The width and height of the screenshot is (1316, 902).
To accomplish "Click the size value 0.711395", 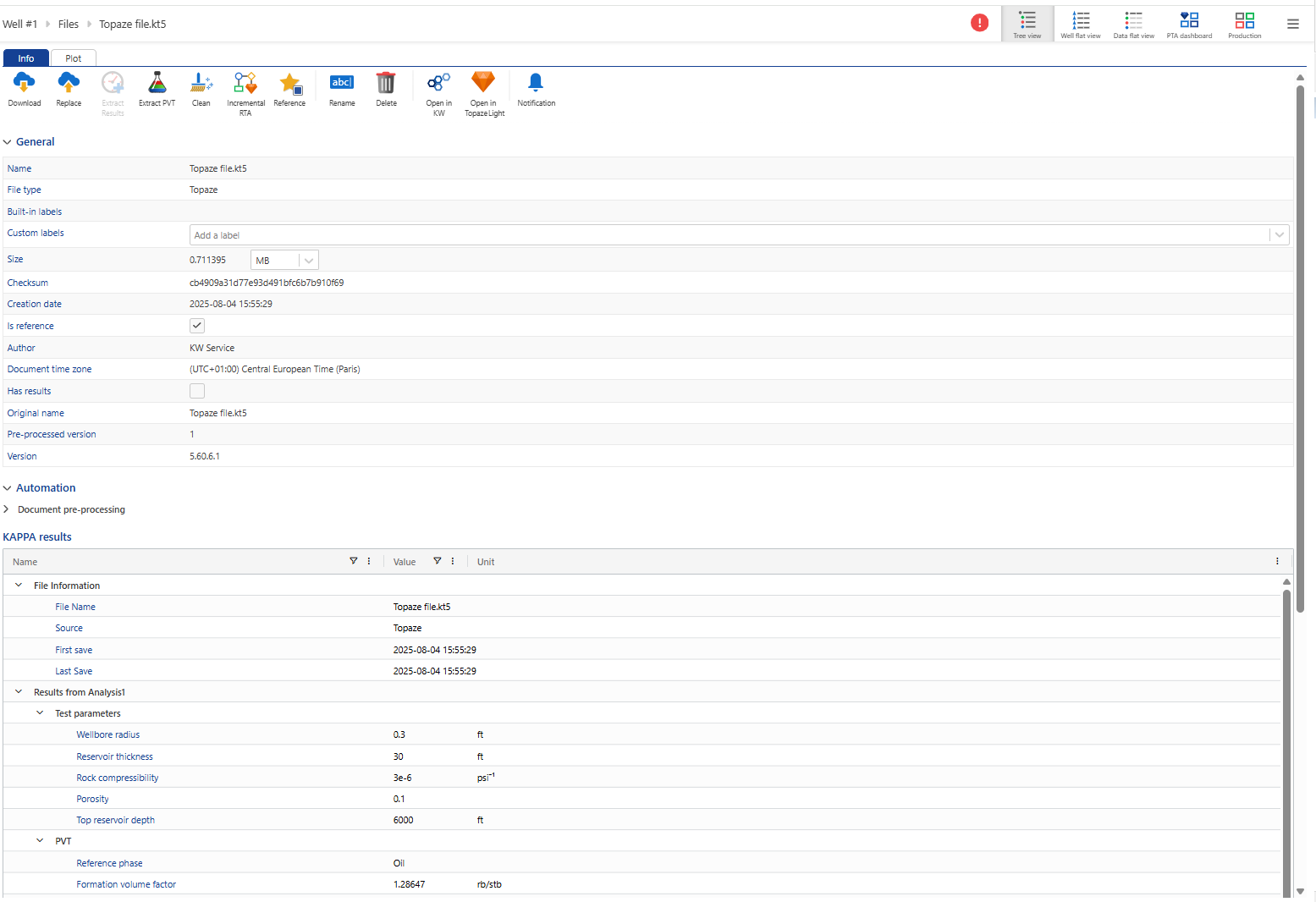I will pyautogui.click(x=207, y=260).
